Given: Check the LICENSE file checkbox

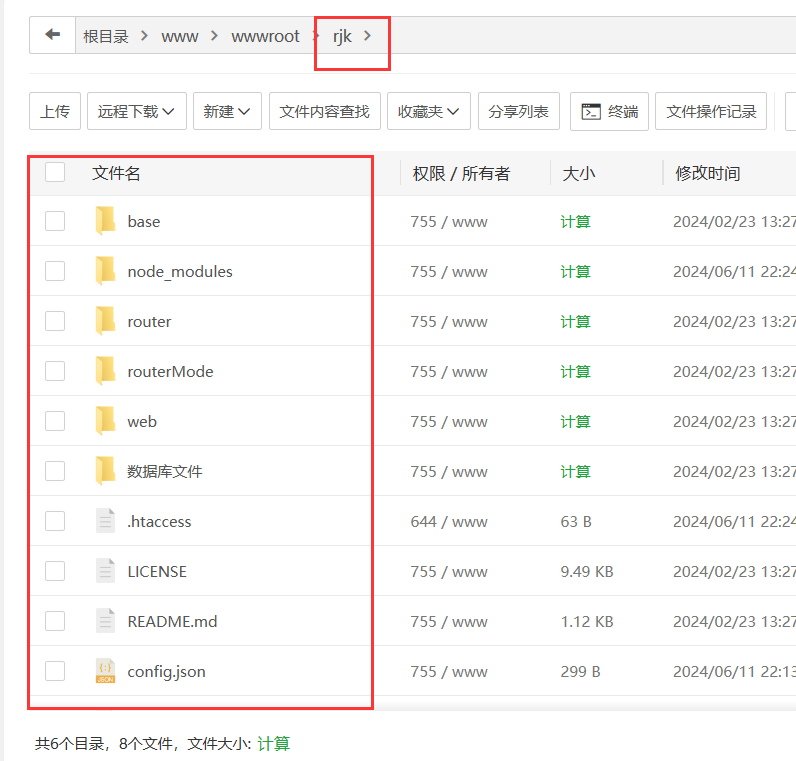Looking at the screenshot, I should pos(55,571).
